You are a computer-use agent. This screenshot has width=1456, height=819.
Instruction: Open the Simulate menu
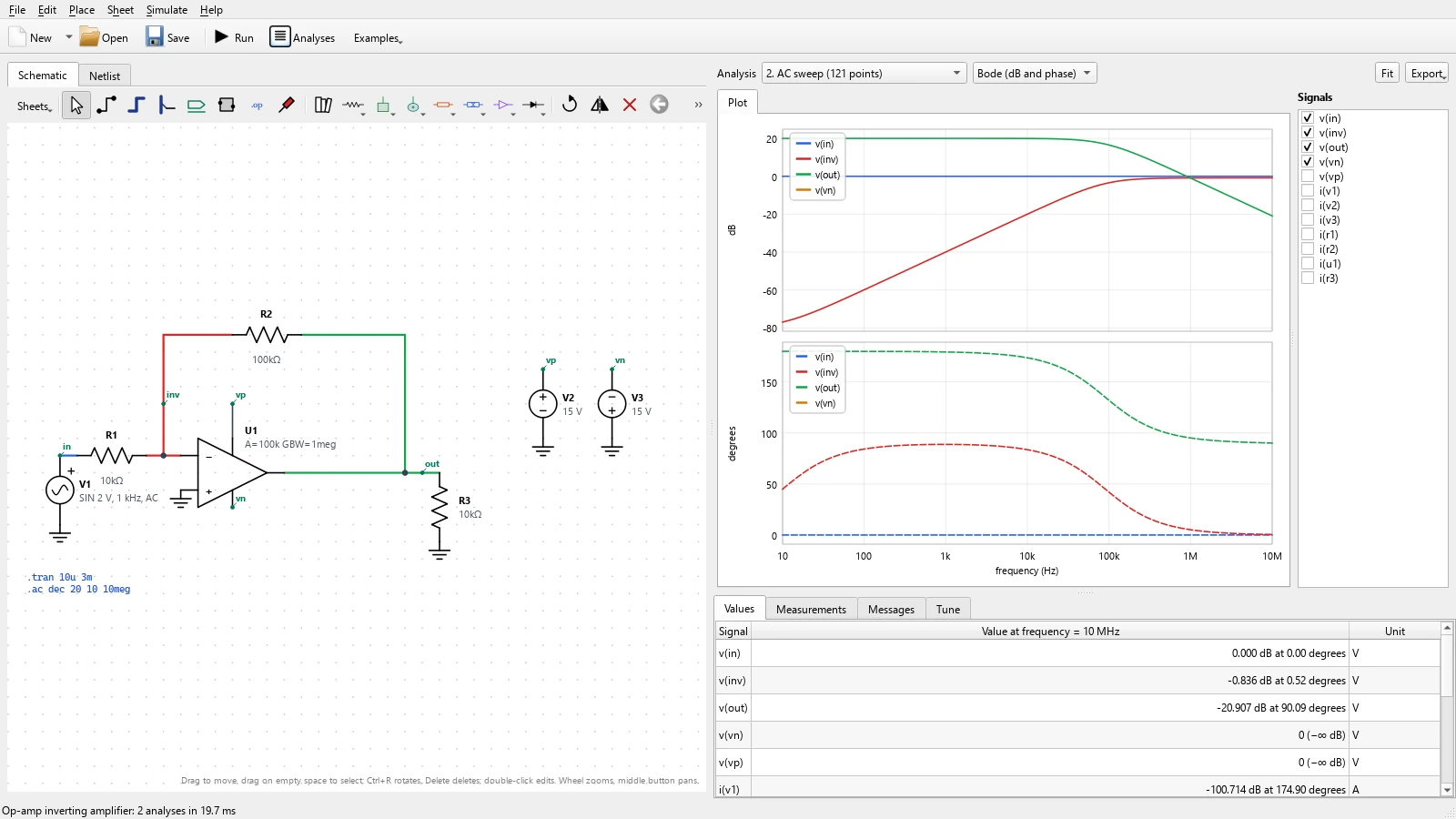(167, 10)
